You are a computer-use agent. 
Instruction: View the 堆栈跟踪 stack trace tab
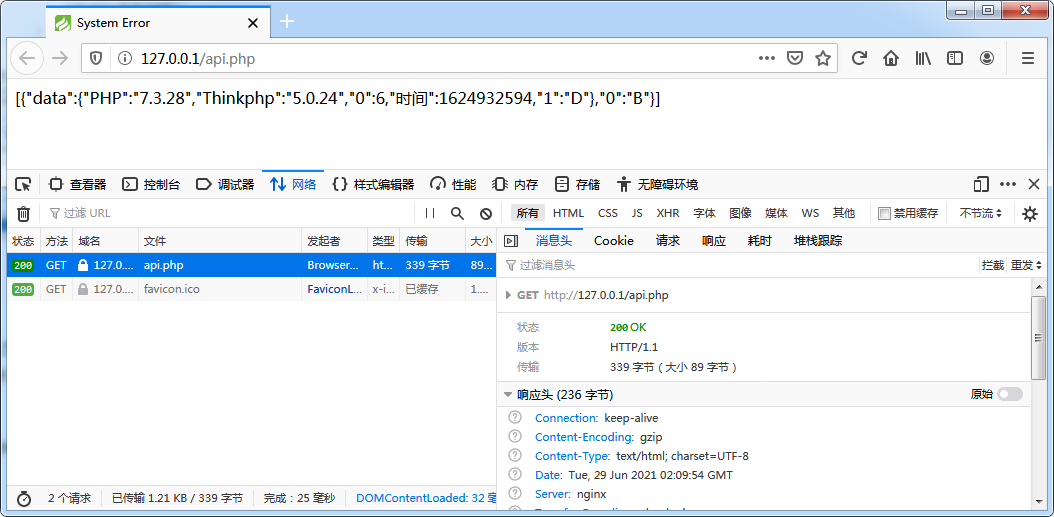pyautogui.click(x=818, y=241)
